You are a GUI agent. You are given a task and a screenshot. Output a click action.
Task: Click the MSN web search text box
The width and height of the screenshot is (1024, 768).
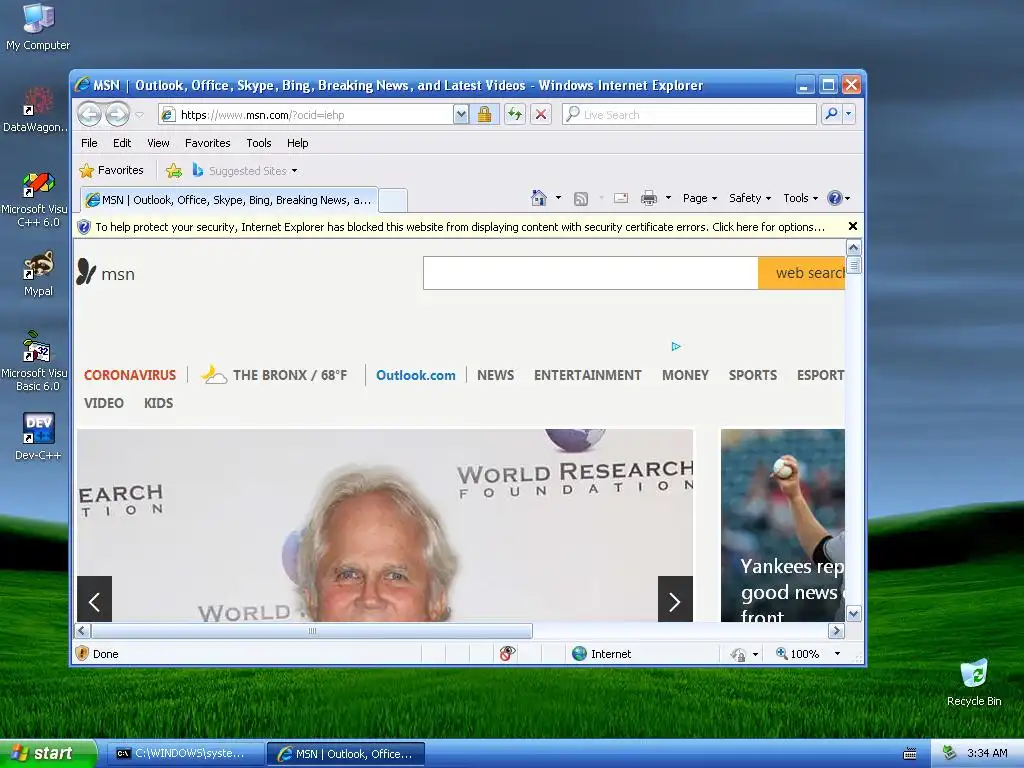(x=590, y=273)
